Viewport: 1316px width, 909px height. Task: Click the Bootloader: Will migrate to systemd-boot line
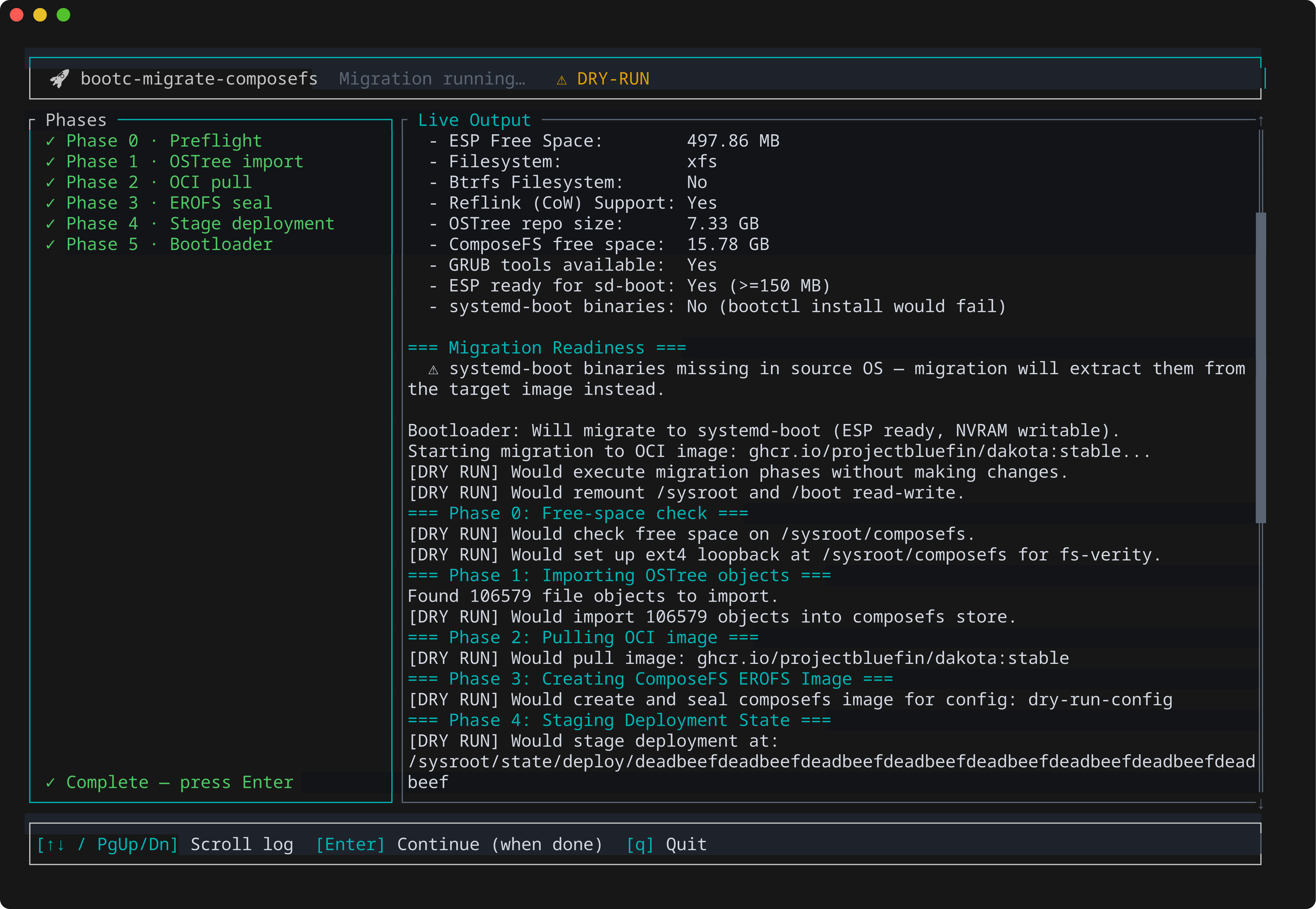tap(764, 430)
